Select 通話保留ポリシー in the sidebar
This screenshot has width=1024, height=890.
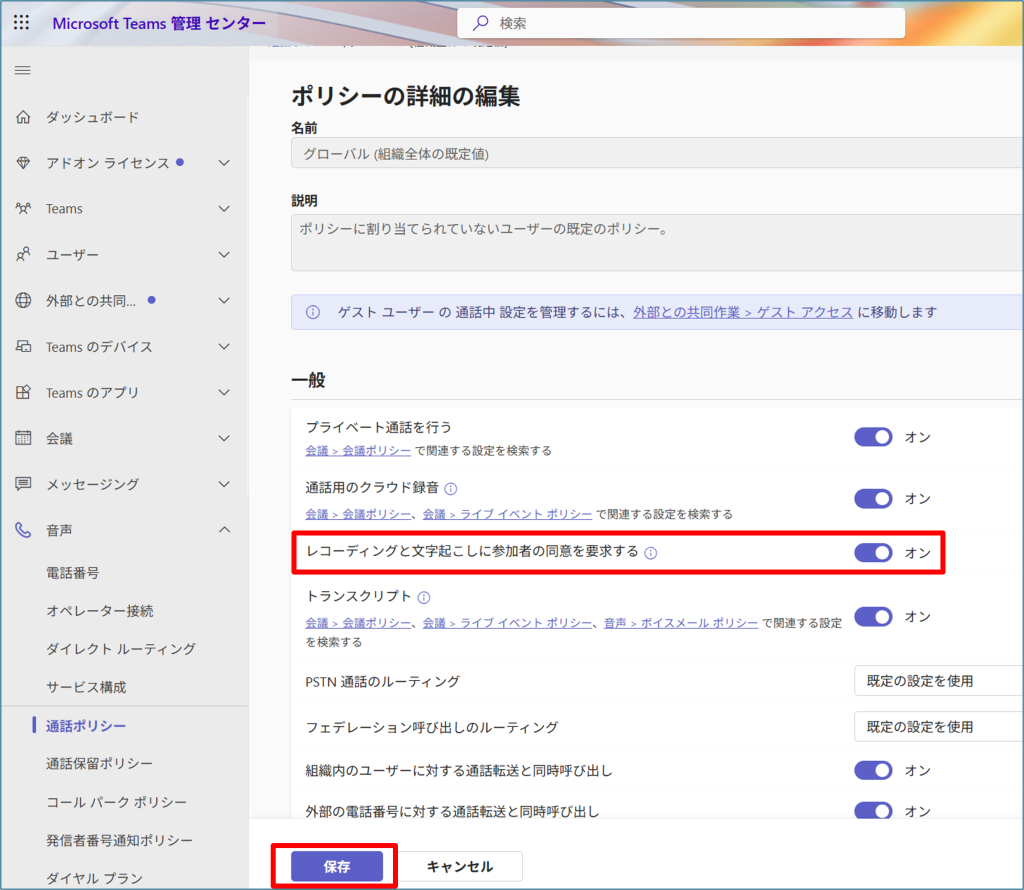(99, 764)
